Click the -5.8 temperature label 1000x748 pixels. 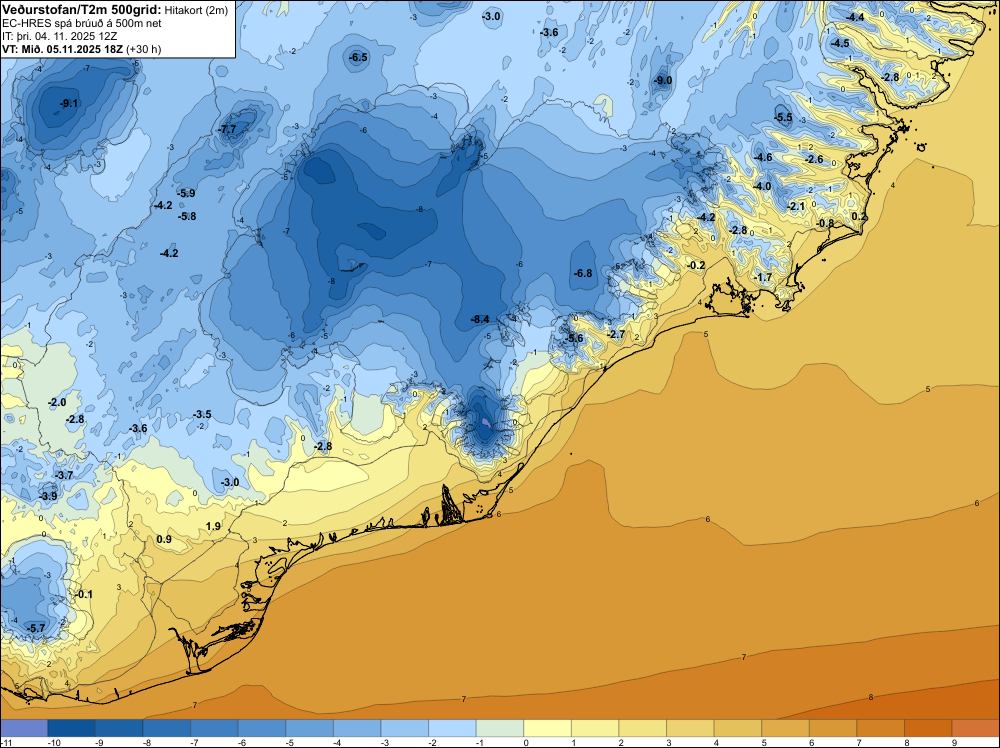[x=187, y=216]
